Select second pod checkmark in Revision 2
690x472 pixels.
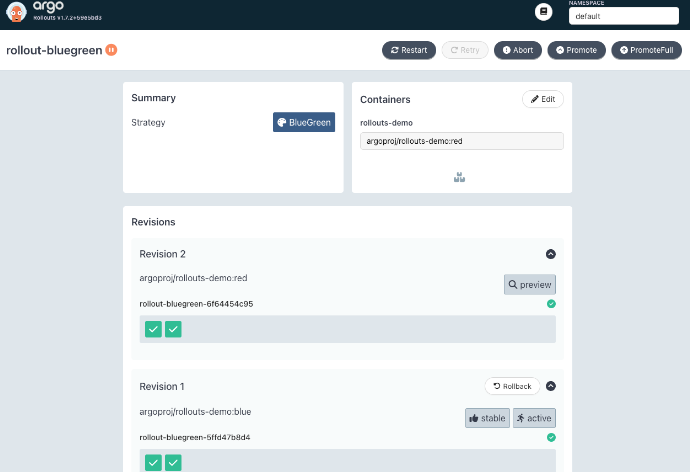[173, 329]
